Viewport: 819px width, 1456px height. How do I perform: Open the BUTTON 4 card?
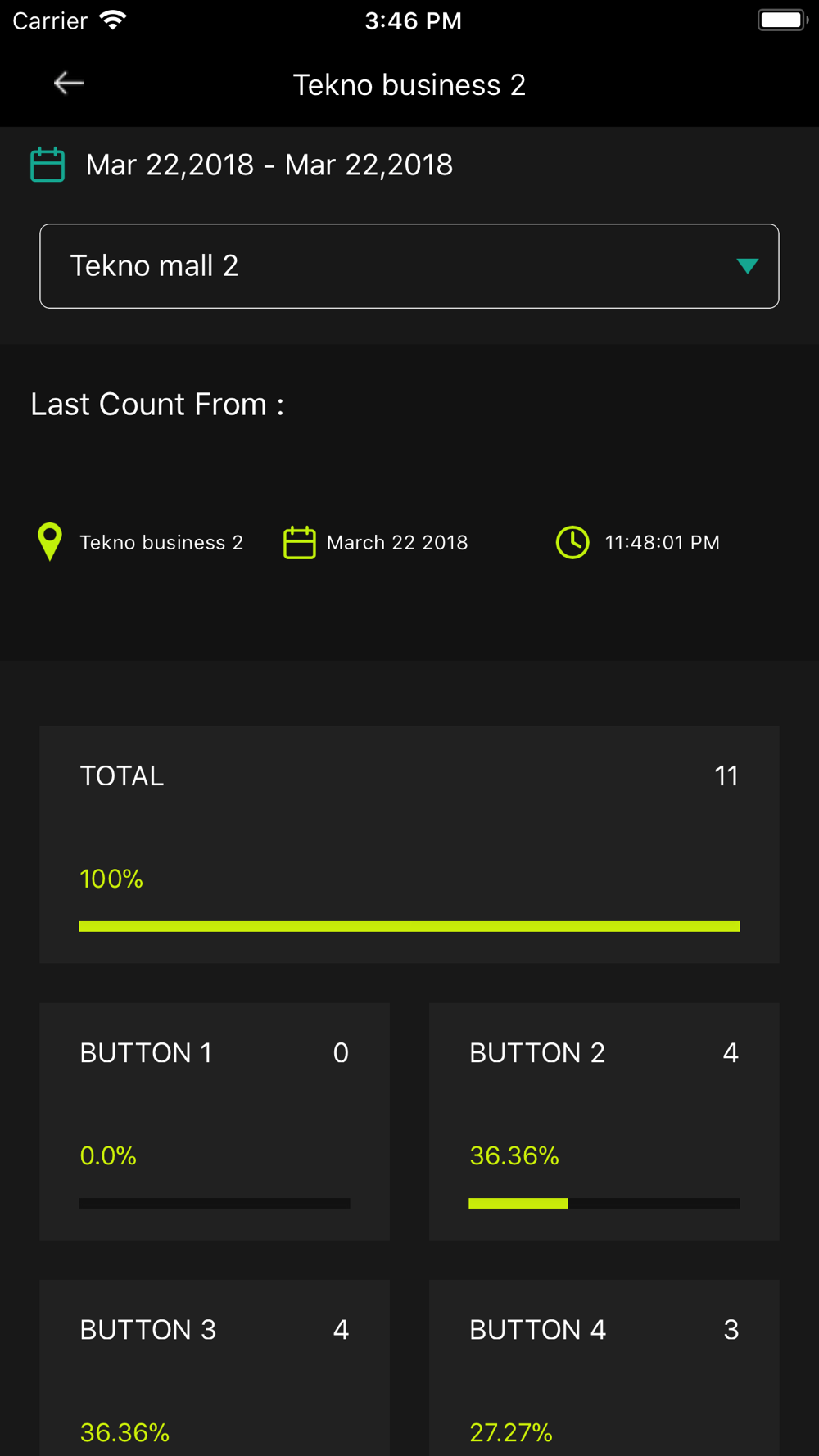[604, 1368]
